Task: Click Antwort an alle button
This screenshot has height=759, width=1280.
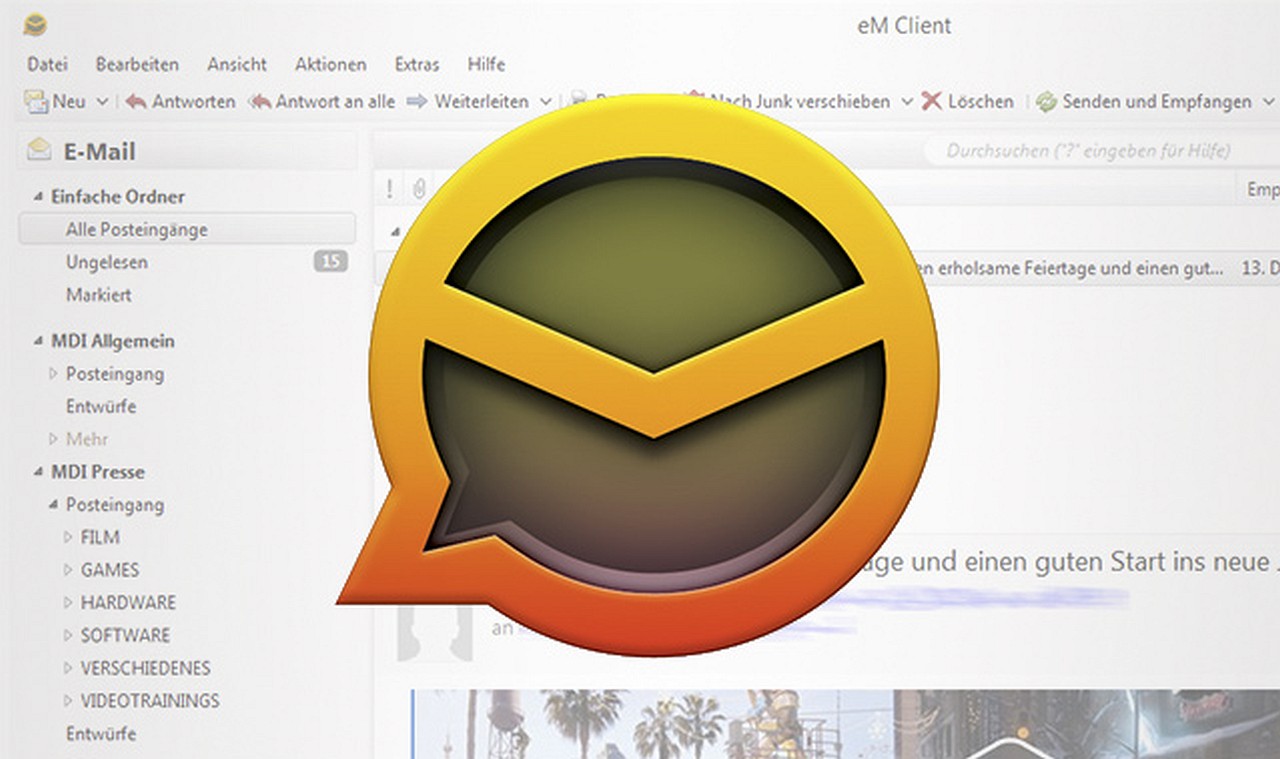Action: [322, 102]
